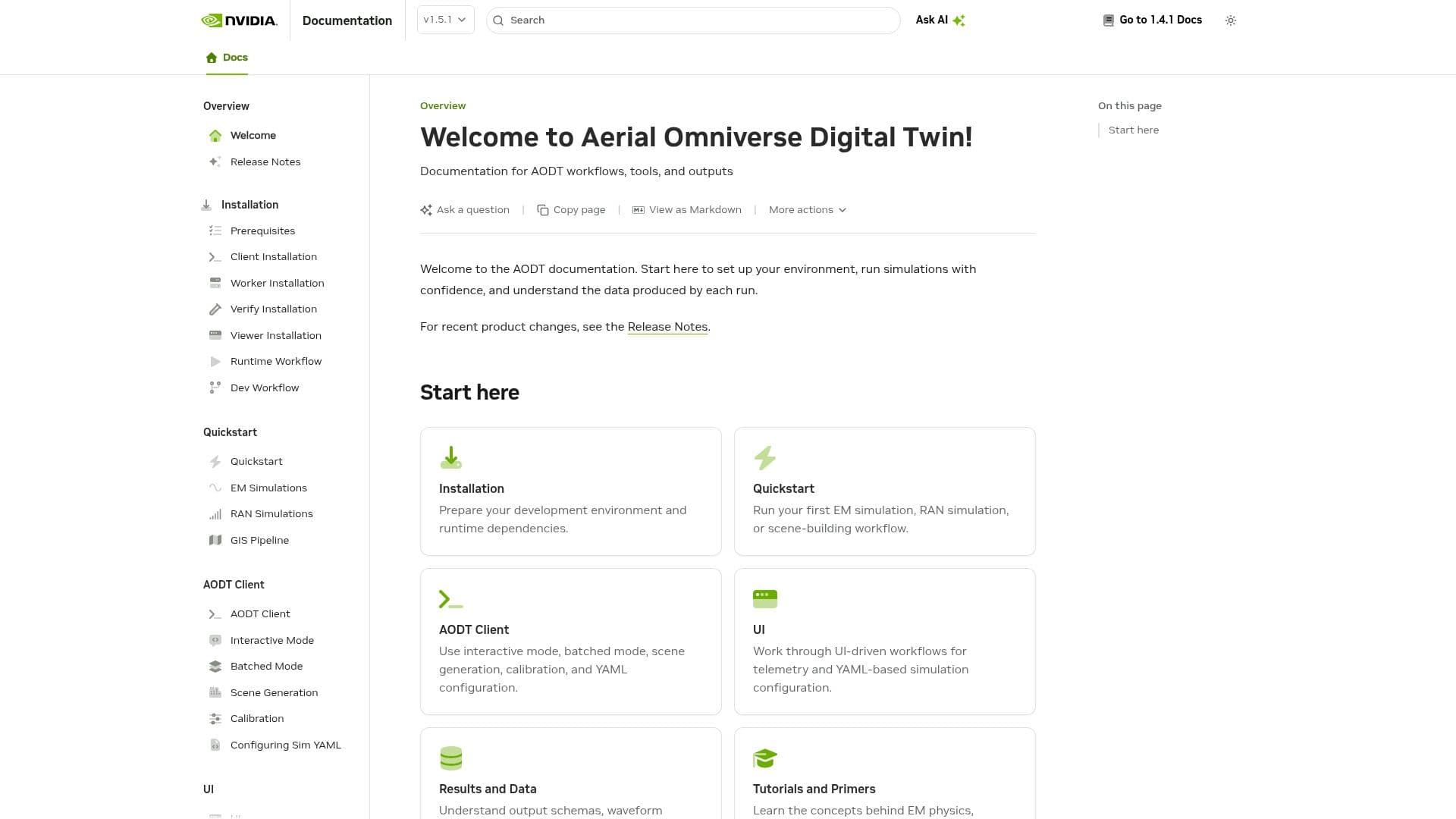
Task: Expand the More actions dropdown
Action: [x=808, y=210]
